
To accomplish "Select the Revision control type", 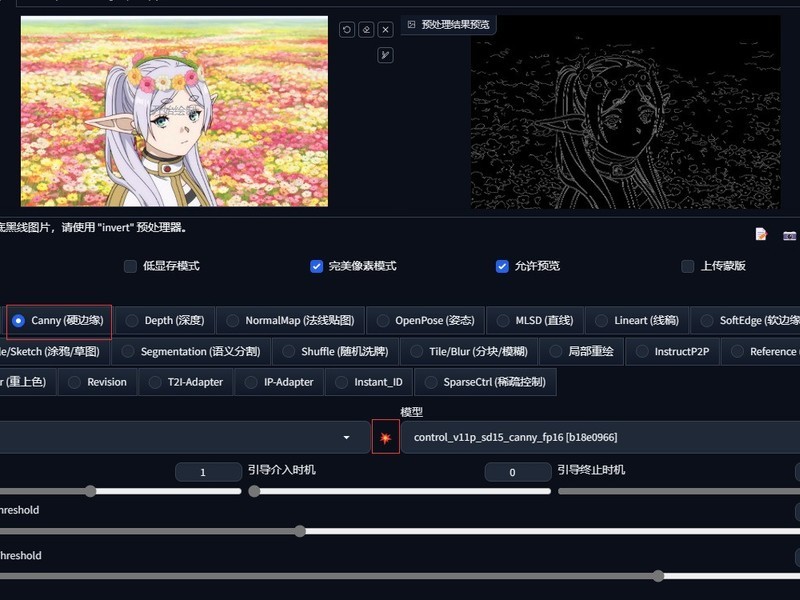I will click(97, 382).
